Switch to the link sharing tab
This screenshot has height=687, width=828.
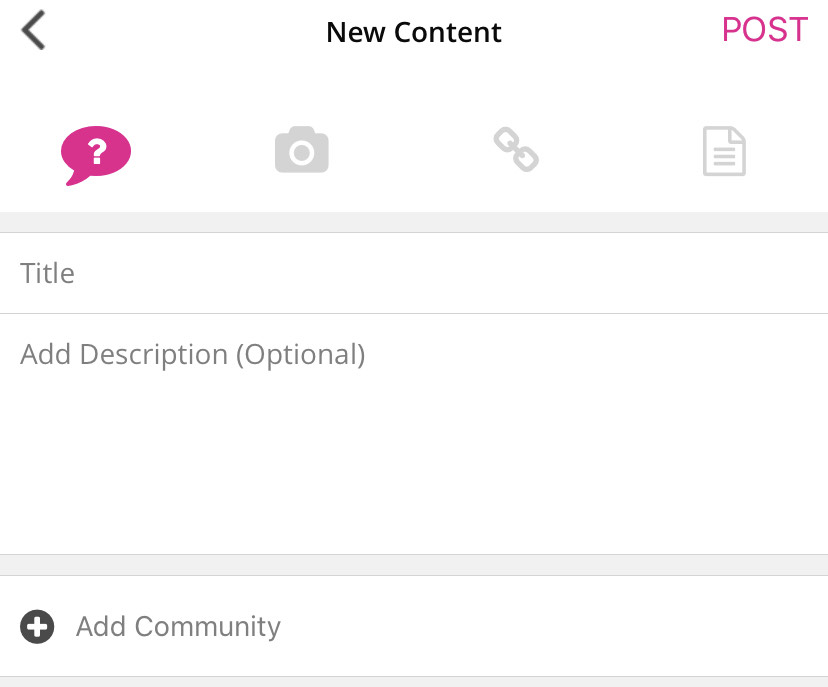[516, 150]
